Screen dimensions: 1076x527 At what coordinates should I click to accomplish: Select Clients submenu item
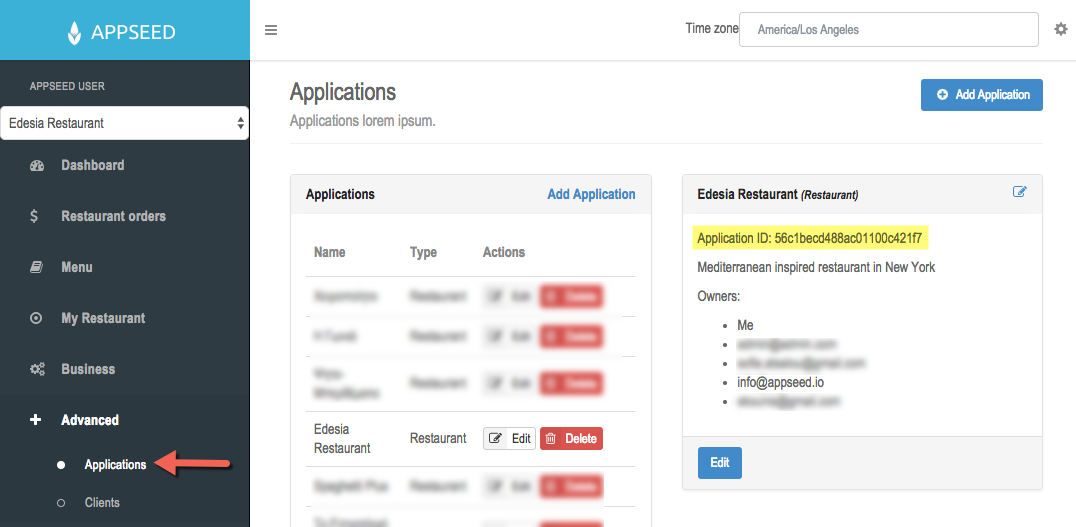[102, 503]
